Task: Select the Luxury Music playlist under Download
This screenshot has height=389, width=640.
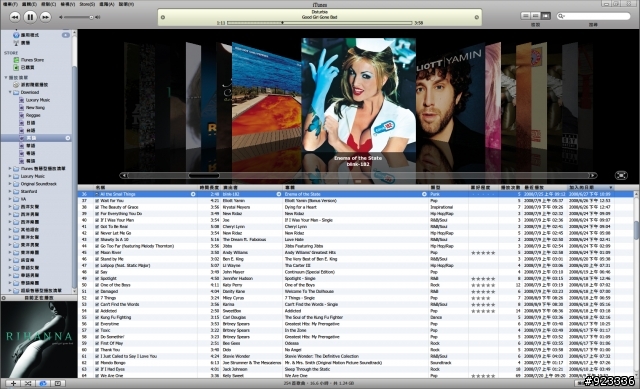Action: [x=38, y=100]
